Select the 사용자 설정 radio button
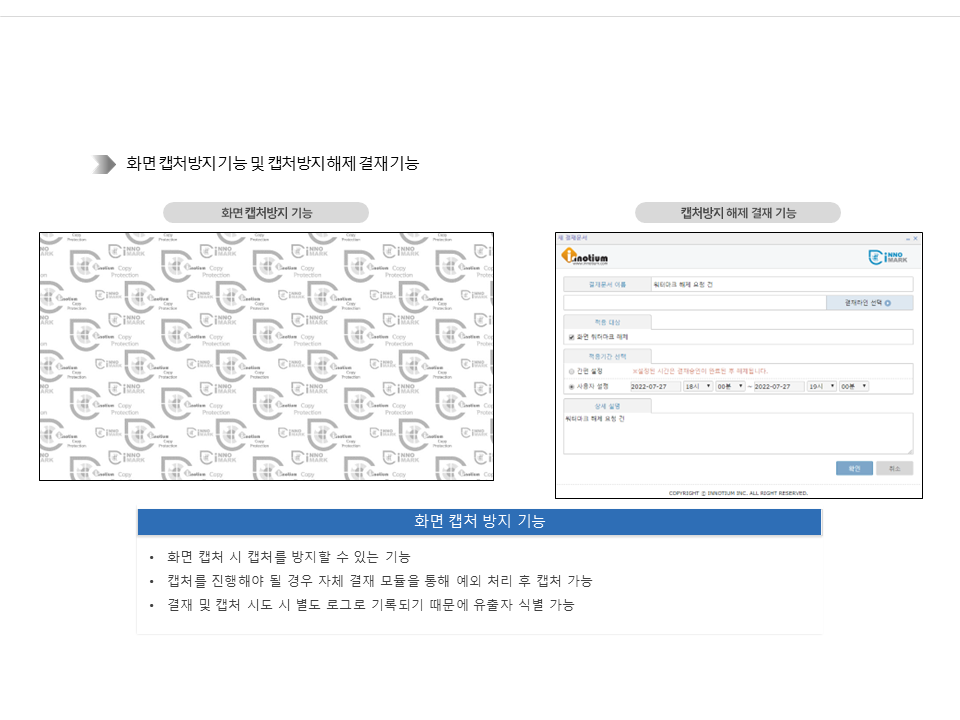Screen dimensions: 960x720 click(x=571, y=386)
